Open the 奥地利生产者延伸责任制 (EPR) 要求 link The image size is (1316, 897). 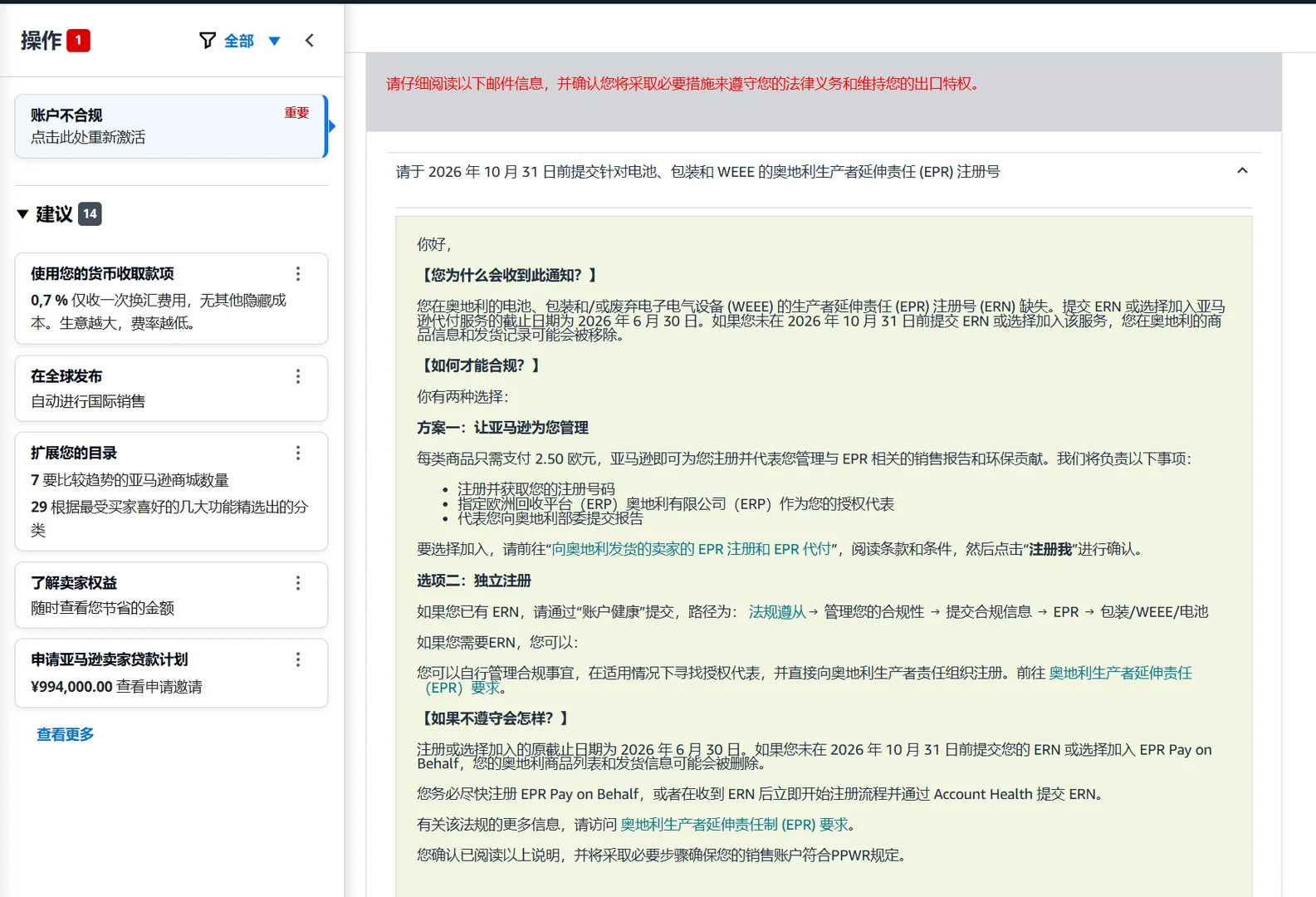click(734, 825)
